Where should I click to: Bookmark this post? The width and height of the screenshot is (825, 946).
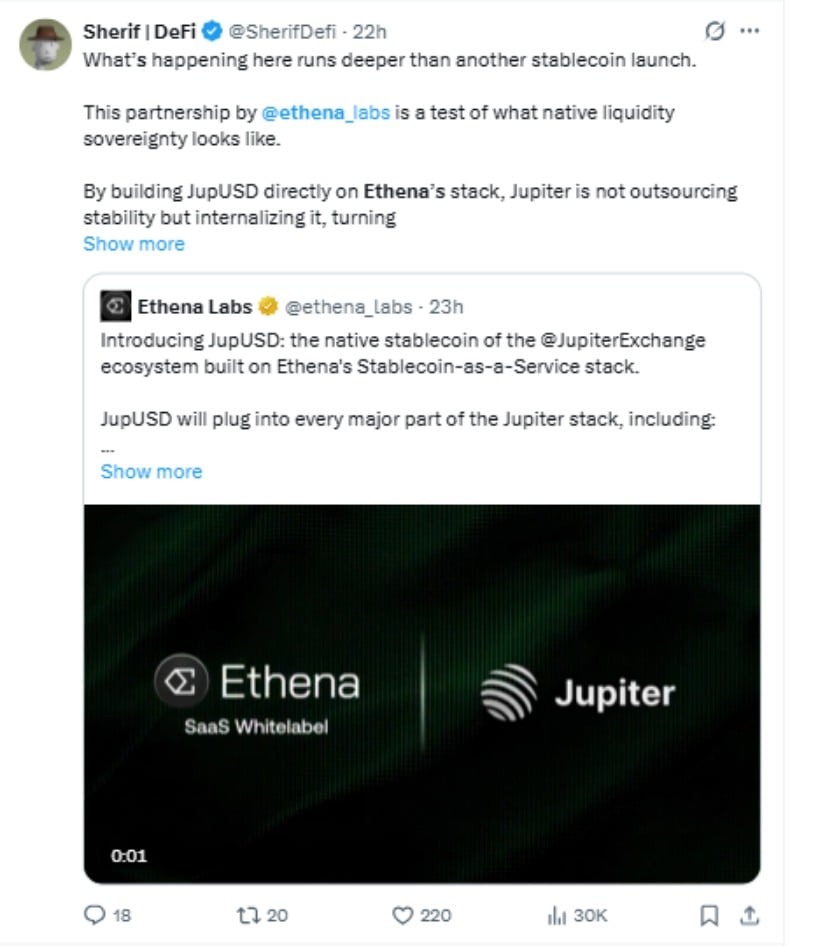pos(708,915)
